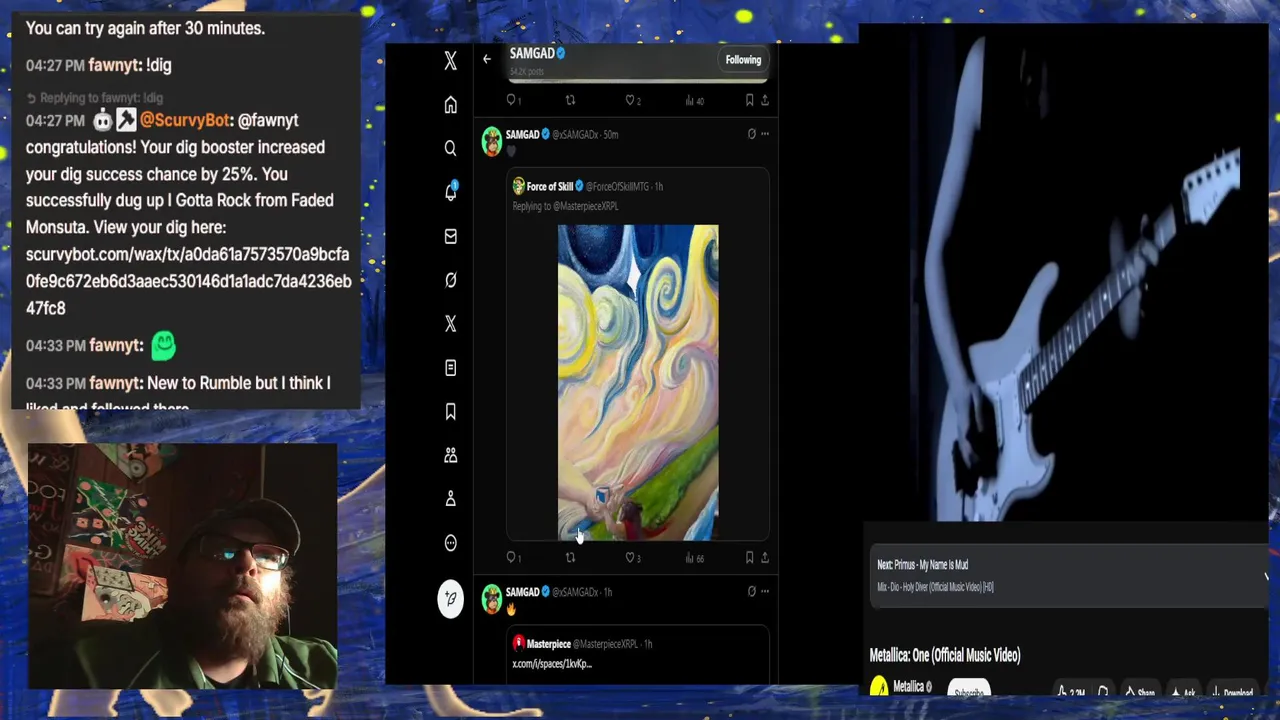Viewport: 1280px width, 720px height.
Task: Open the Lists icon in sidebar
Action: point(450,368)
